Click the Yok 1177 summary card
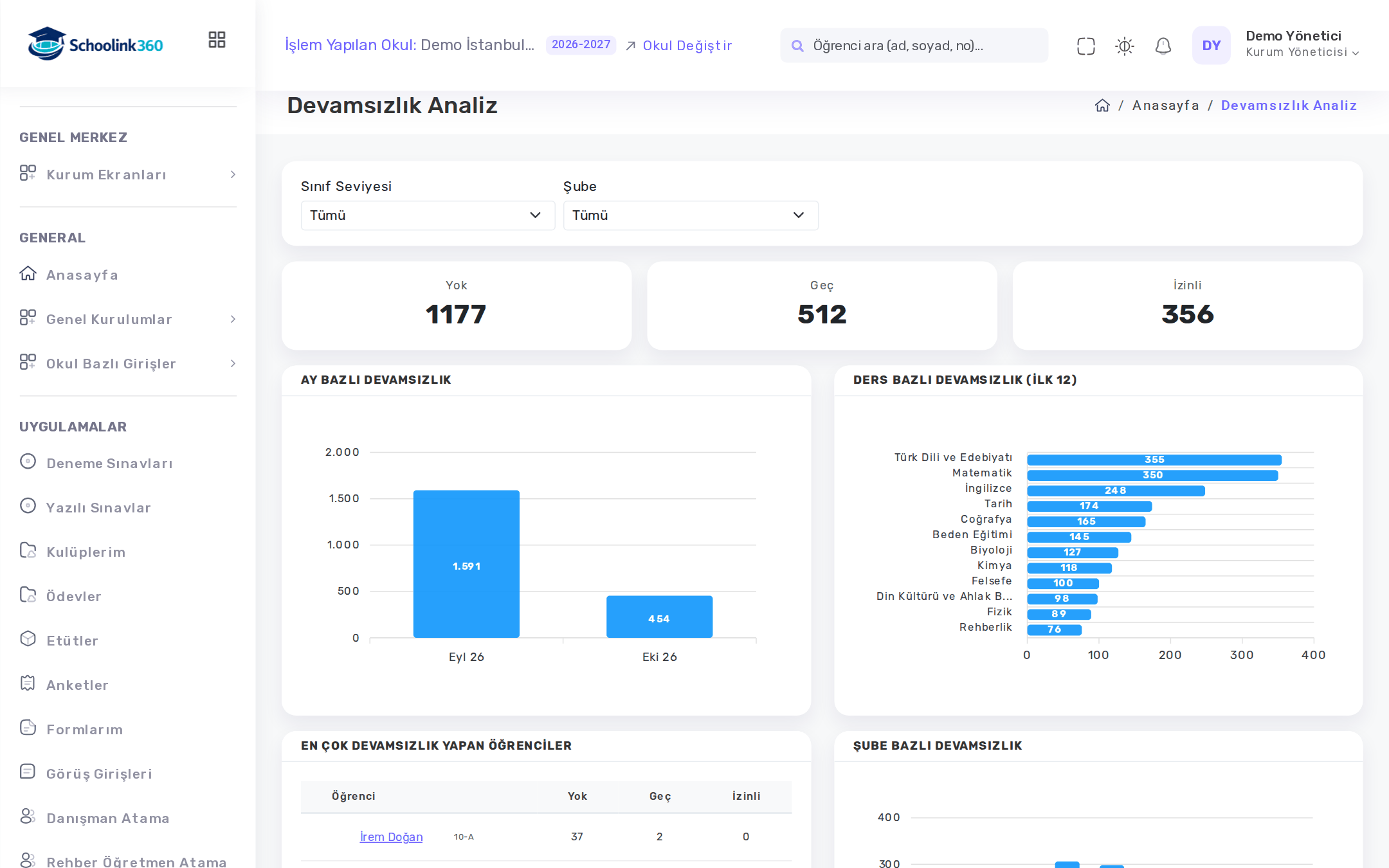This screenshot has height=868, width=1389. pyautogui.click(x=457, y=305)
